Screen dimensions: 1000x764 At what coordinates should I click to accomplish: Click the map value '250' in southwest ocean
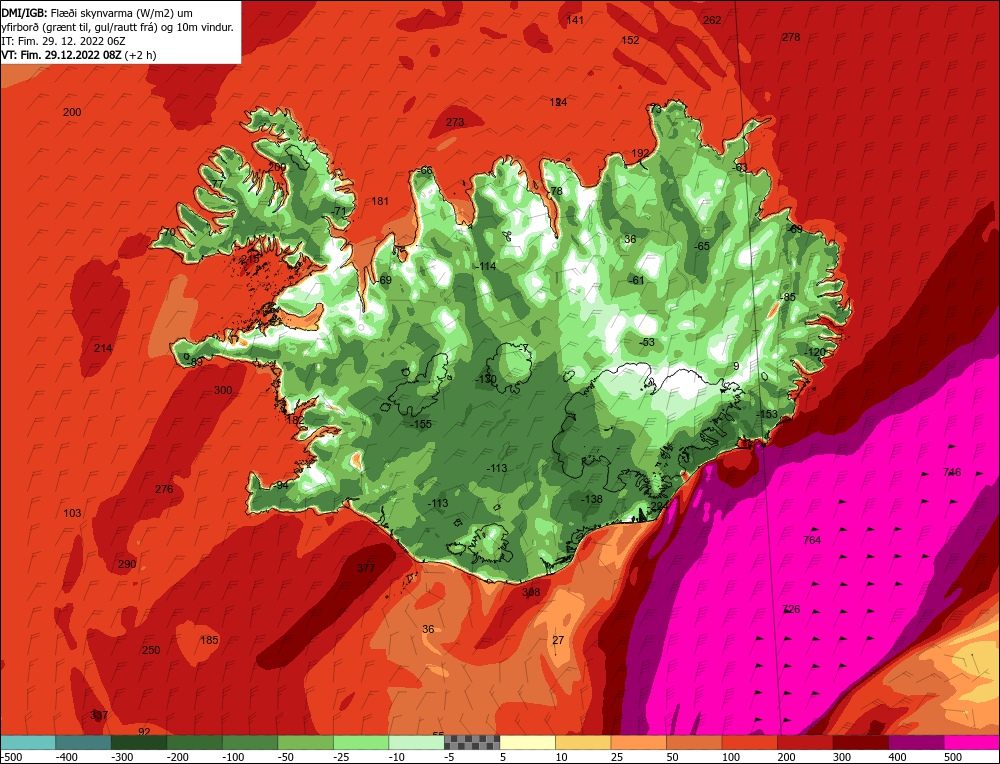151,650
